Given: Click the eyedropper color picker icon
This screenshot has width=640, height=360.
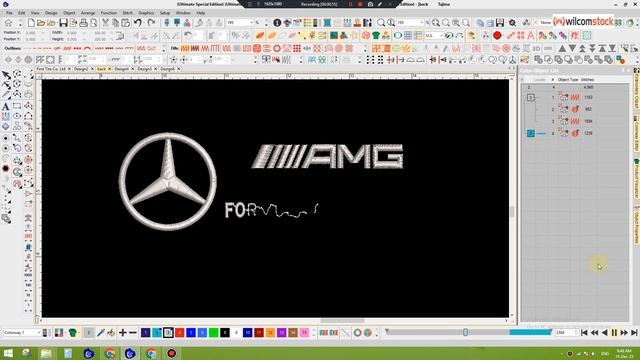Looking at the screenshot, I should 100,333.
